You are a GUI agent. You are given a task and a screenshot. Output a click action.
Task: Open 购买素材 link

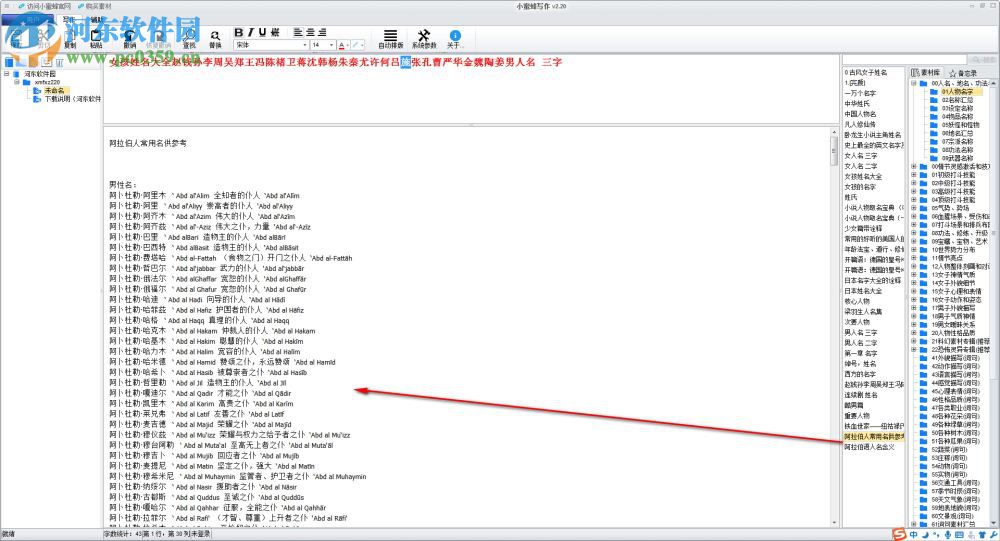pos(94,6)
